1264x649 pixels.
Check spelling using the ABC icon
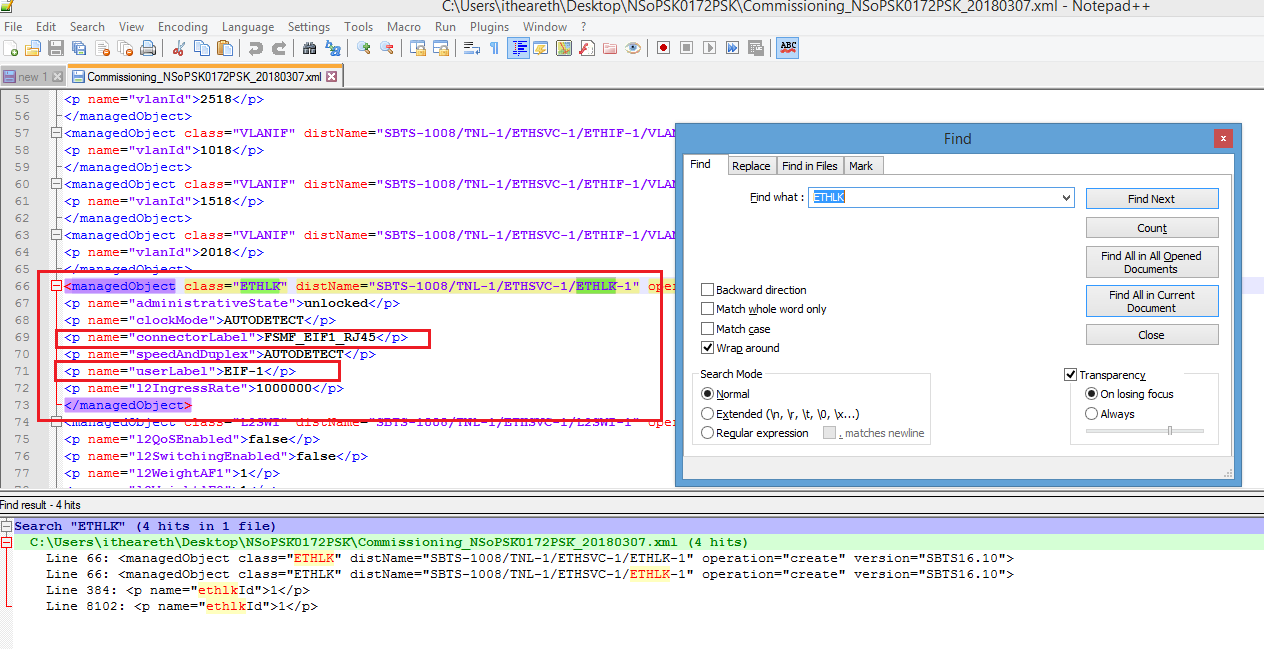(x=786, y=47)
